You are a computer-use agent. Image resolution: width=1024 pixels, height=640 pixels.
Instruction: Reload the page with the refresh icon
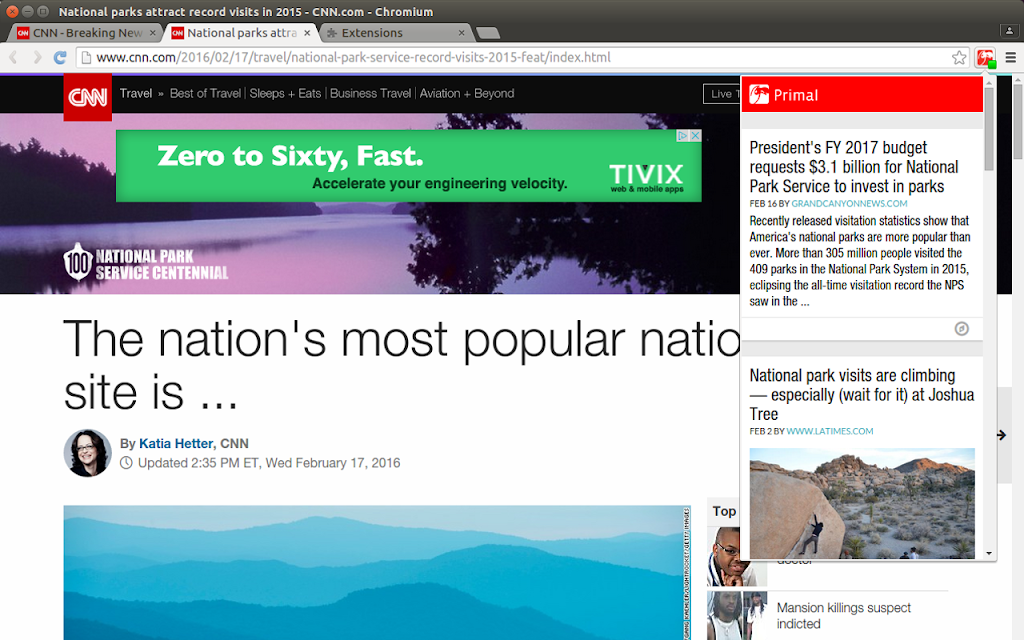click(60, 57)
